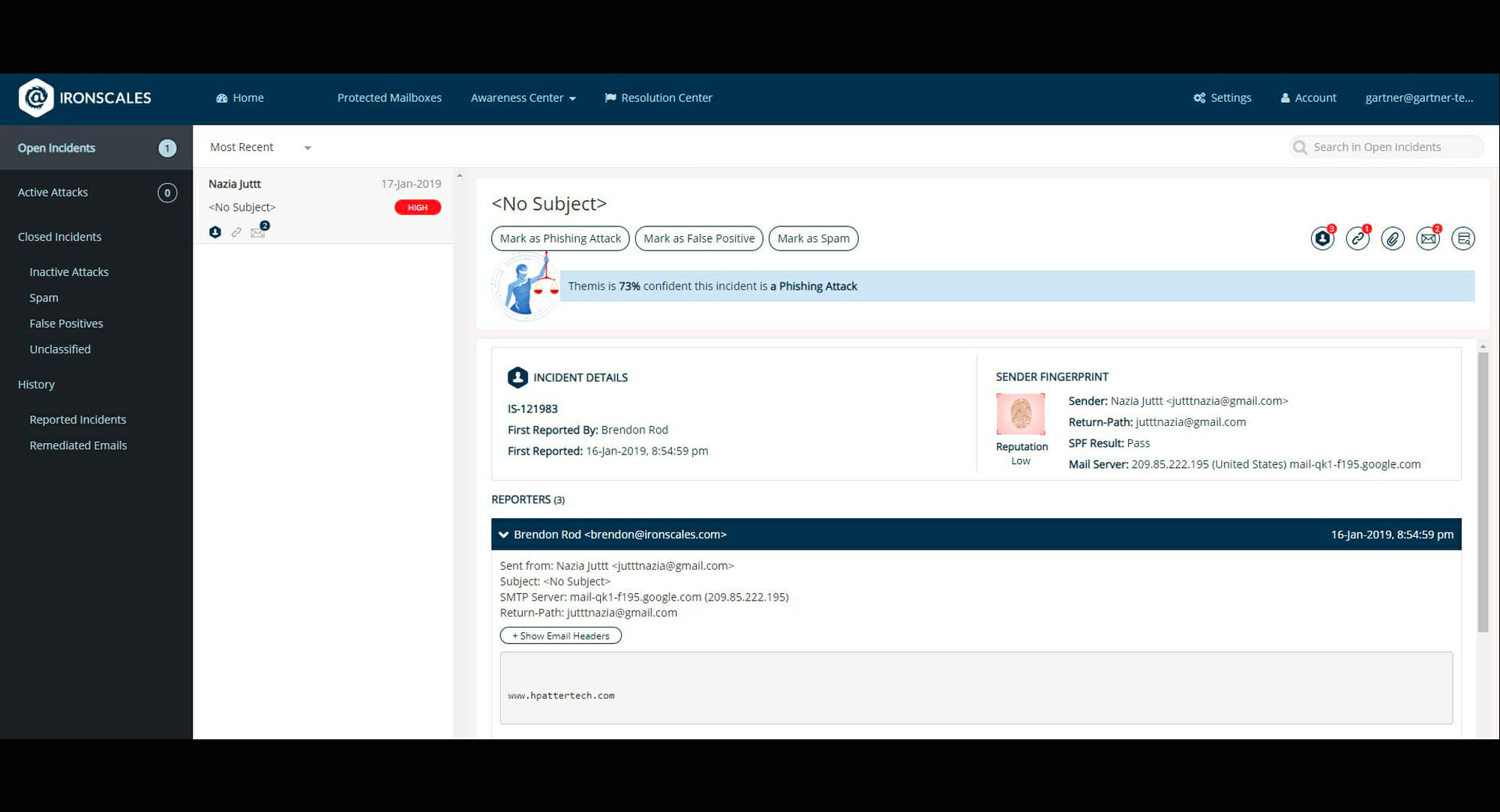Image resolution: width=1500 pixels, height=812 pixels.
Task: Open the search records icon in incident header
Action: click(x=1463, y=238)
